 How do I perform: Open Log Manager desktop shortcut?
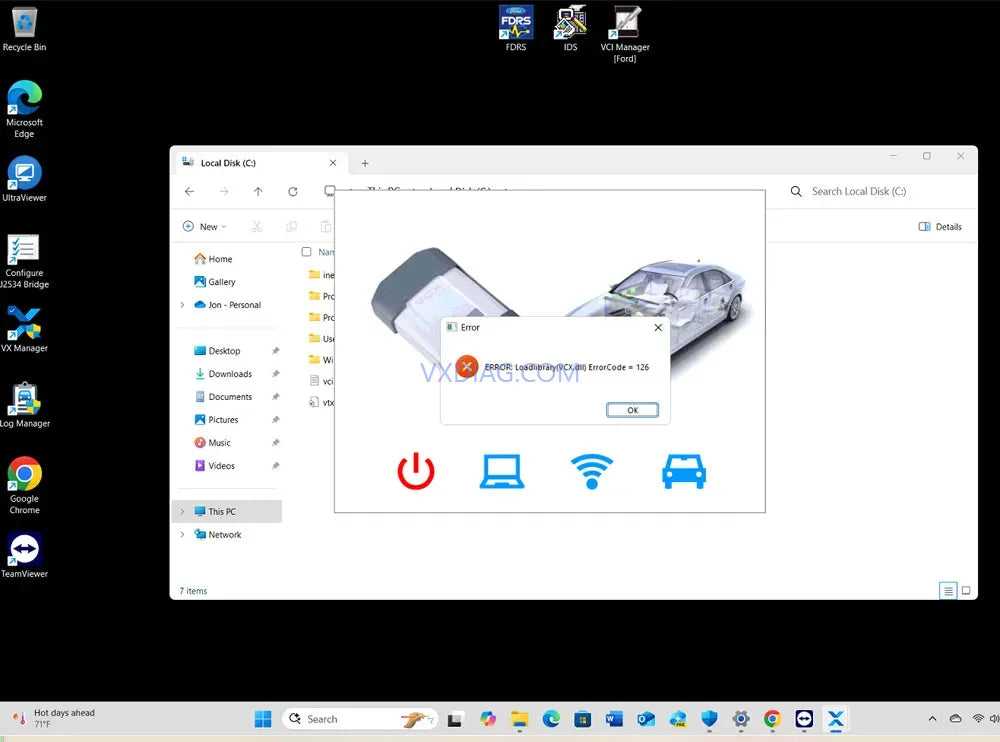coord(24,404)
